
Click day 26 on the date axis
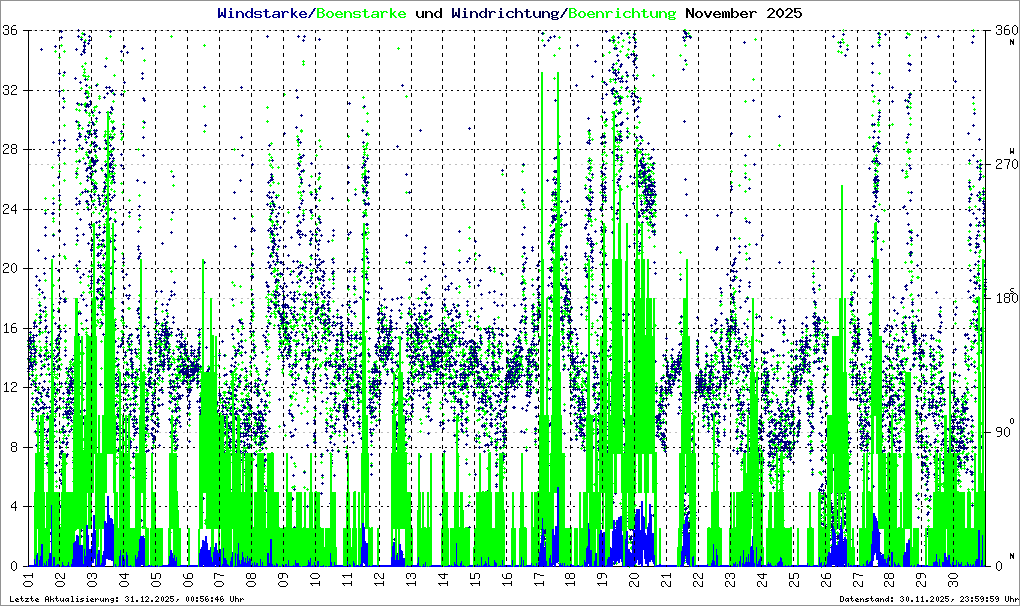pos(826,579)
